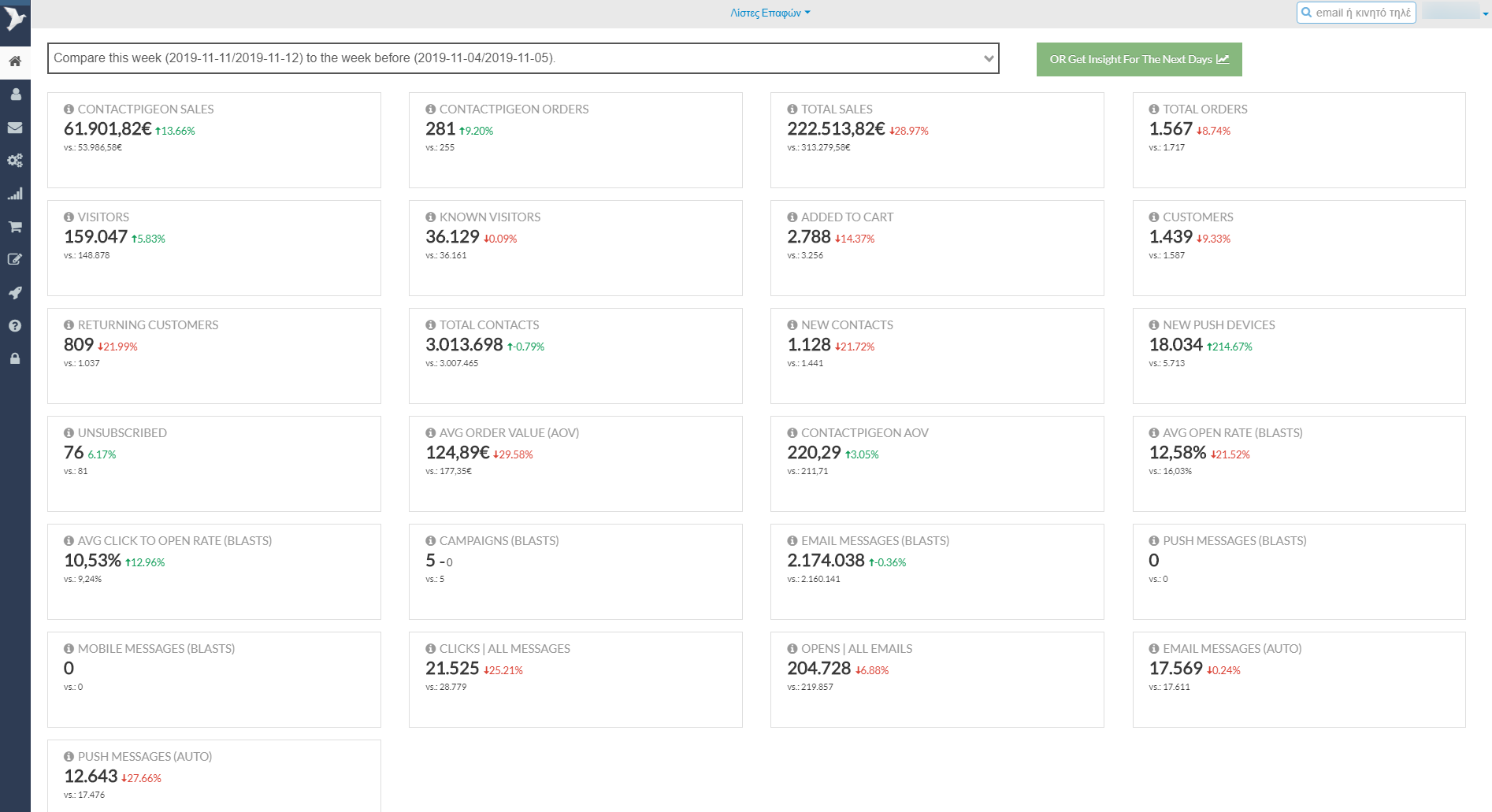Screen dimensions: 1492x812
Task: Open the Home dashboard sidebar icon
Action: 15,61
